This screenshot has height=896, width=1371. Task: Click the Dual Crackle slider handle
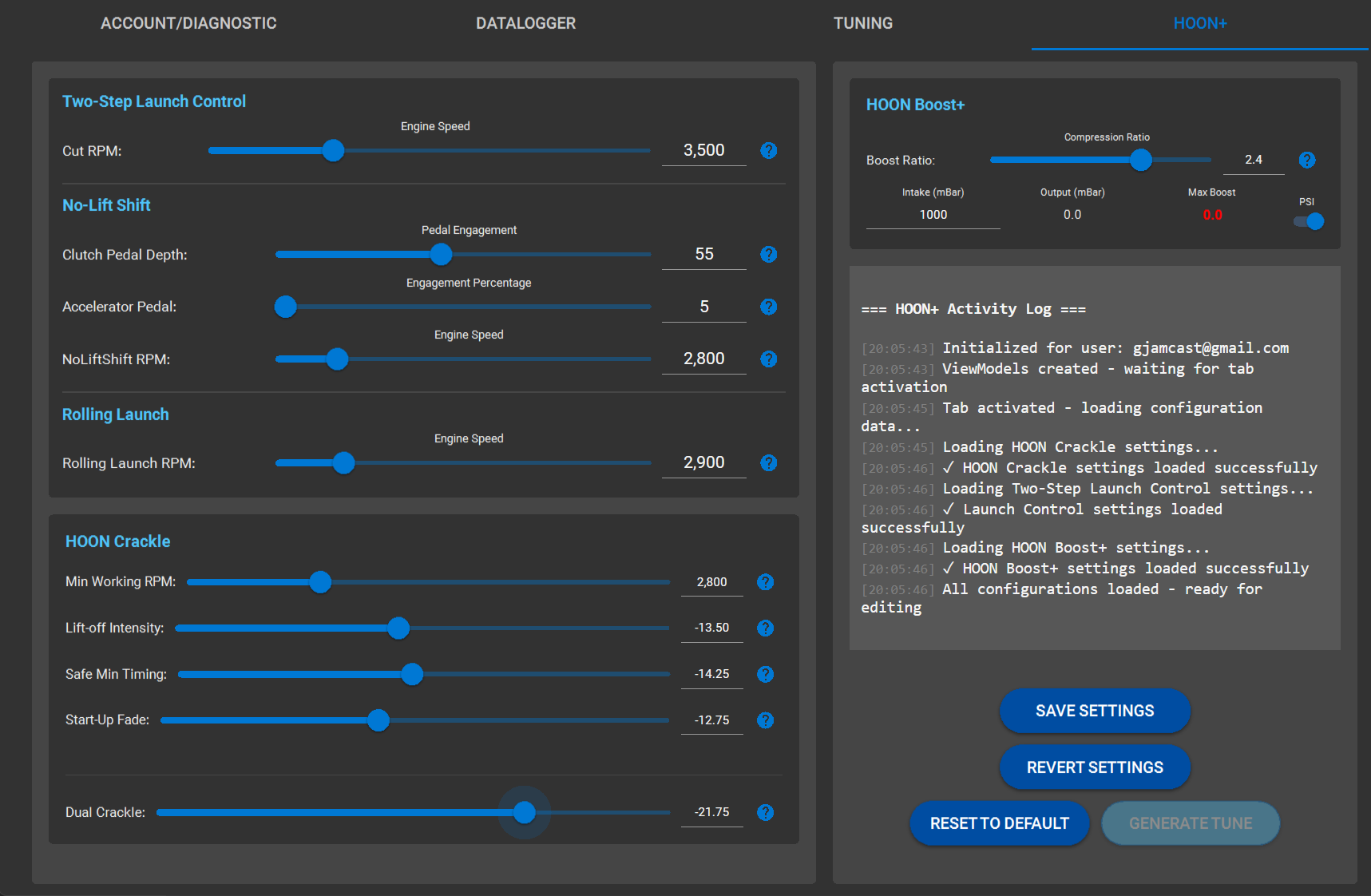(524, 813)
